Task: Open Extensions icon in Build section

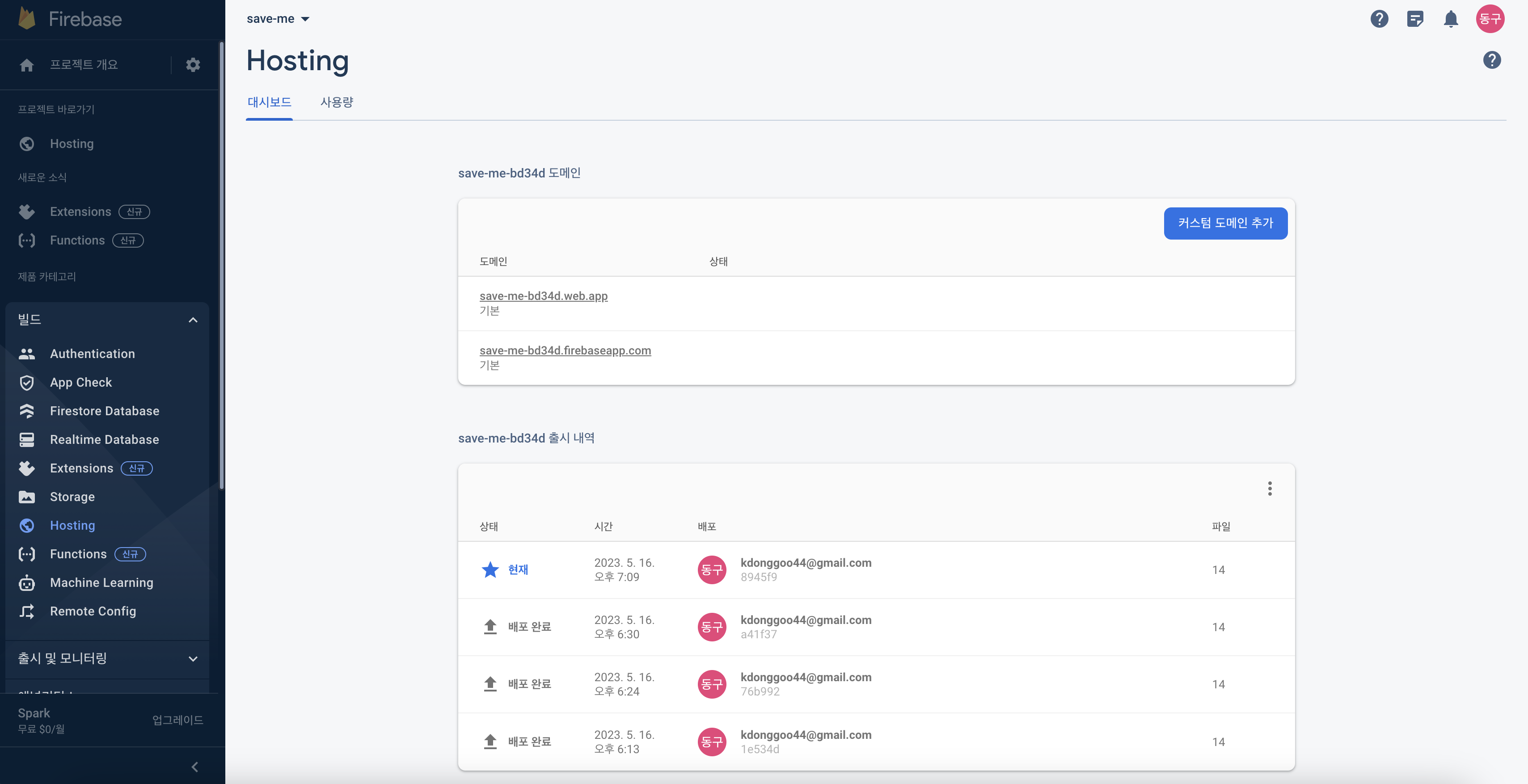Action: (x=27, y=468)
